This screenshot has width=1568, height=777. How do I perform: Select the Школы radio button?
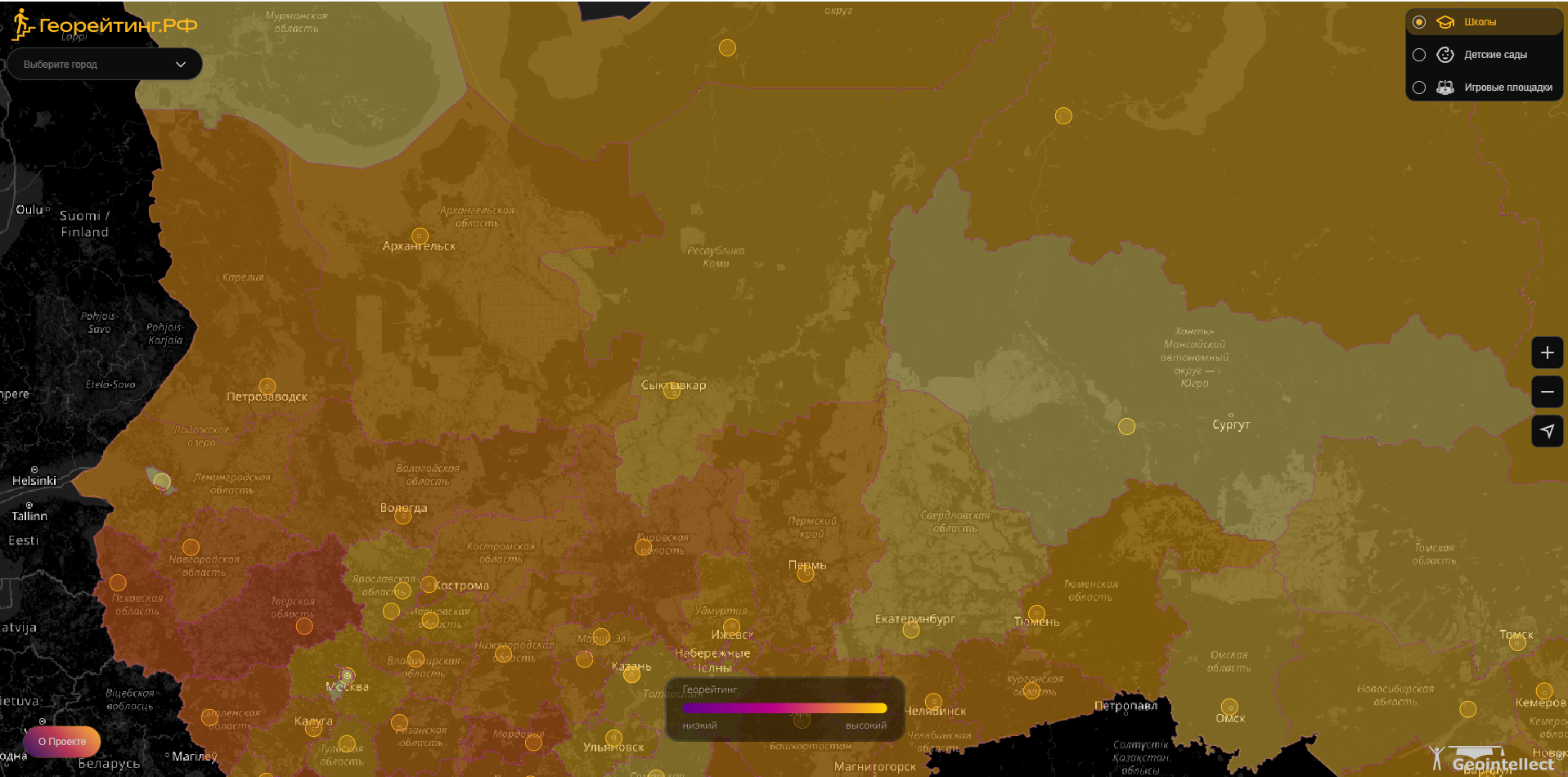[1419, 22]
